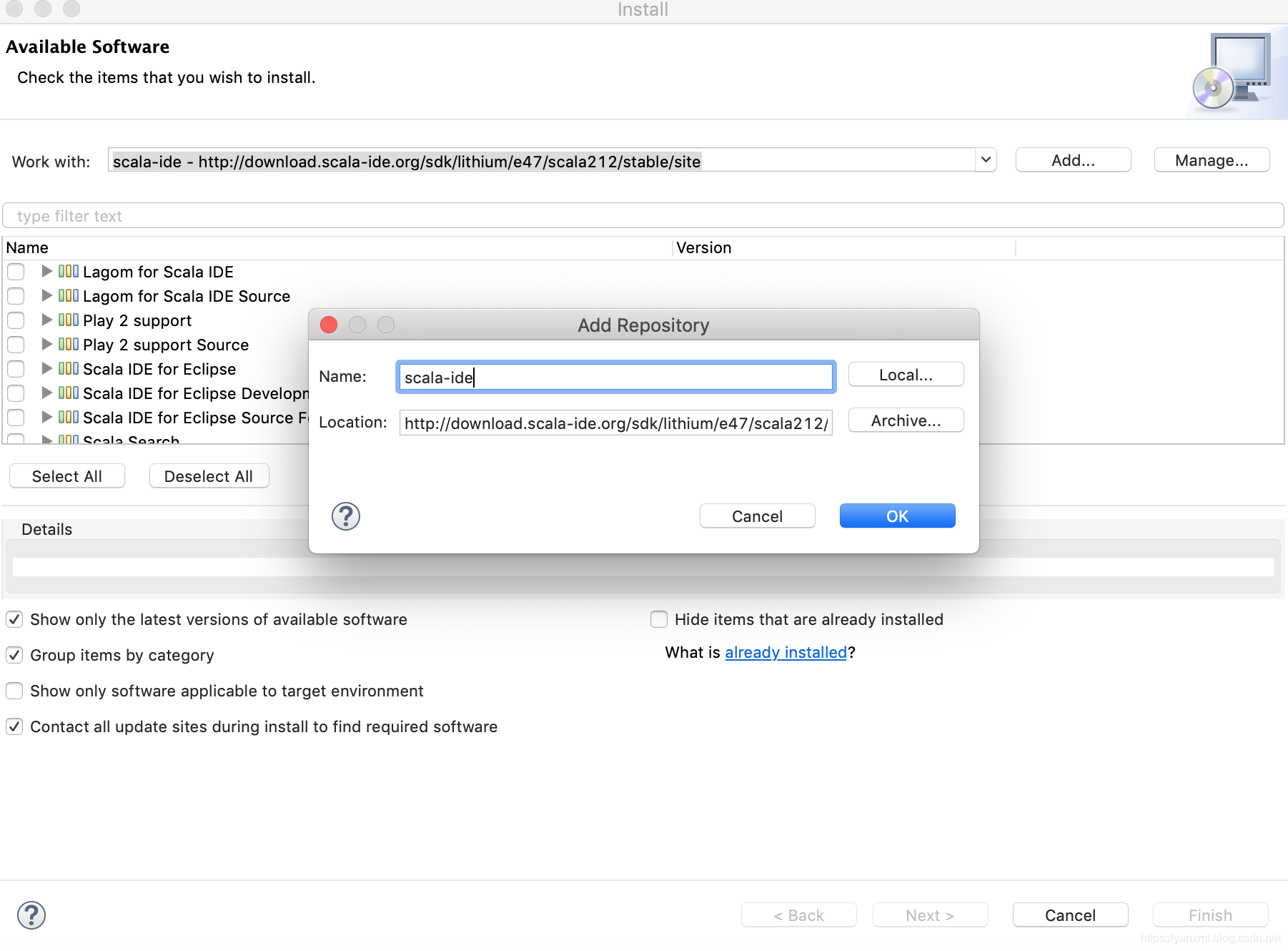Check Scala IDE for Eclipse Development checkbox

click(16, 393)
